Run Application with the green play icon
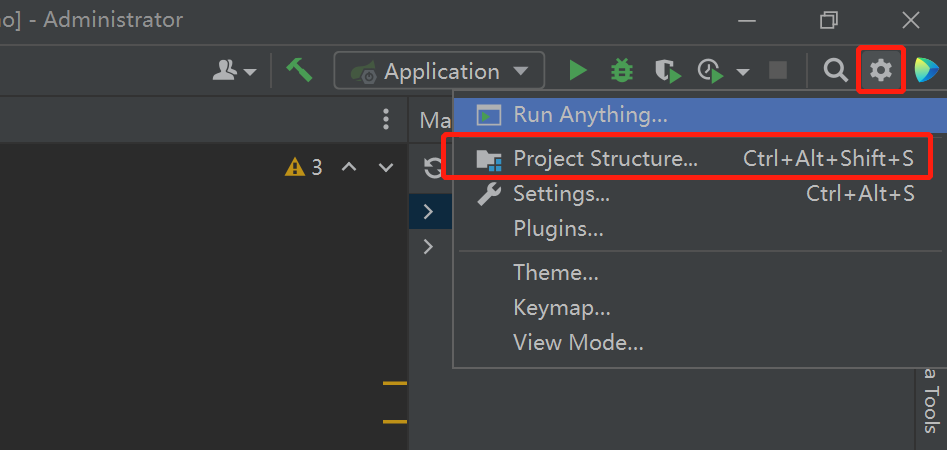Image resolution: width=947 pixels, height=450 pixels. pos(577,70)
